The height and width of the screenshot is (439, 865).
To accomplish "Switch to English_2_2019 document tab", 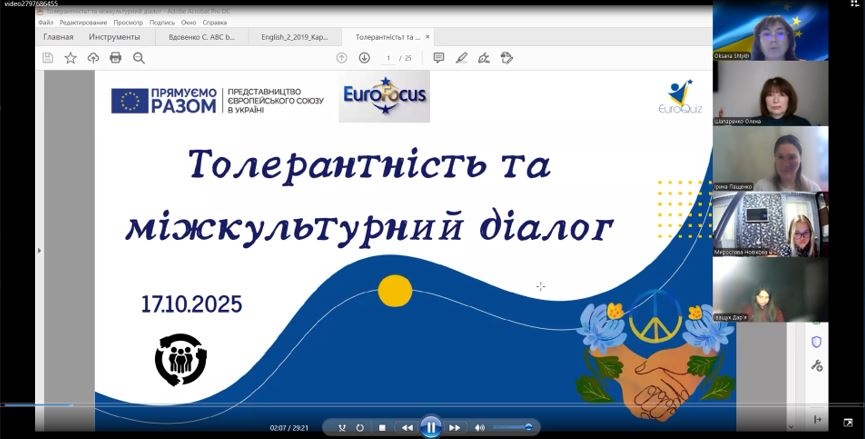I will tap(294, 37).
